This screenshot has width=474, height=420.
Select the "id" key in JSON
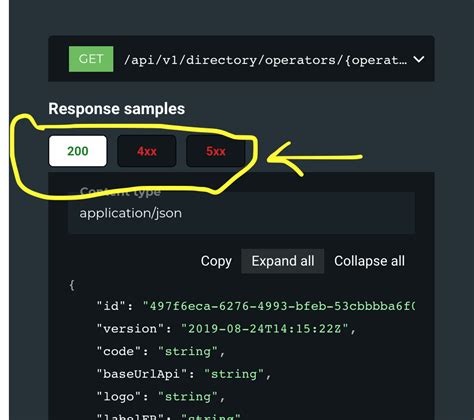point(111,306)
